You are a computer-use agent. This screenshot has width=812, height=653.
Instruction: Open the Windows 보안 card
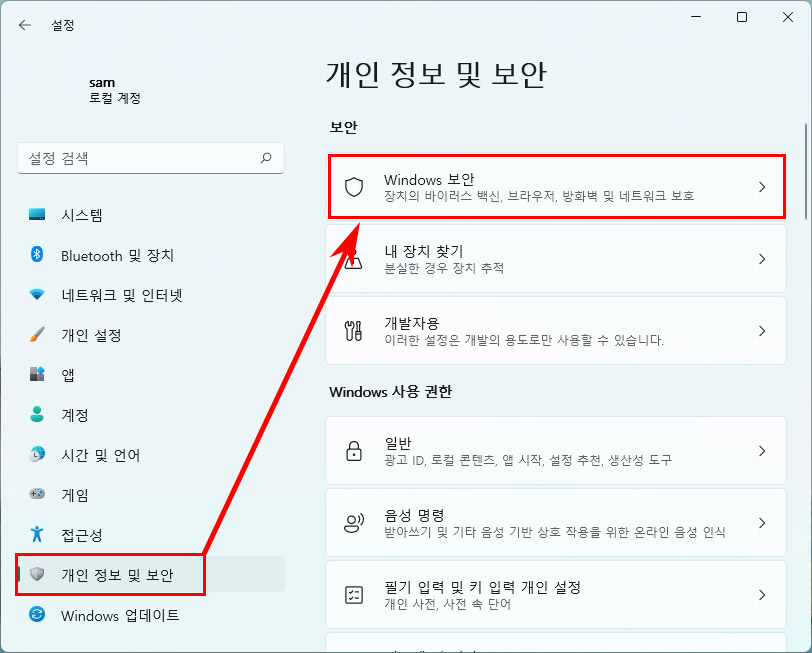pos(556,187)
